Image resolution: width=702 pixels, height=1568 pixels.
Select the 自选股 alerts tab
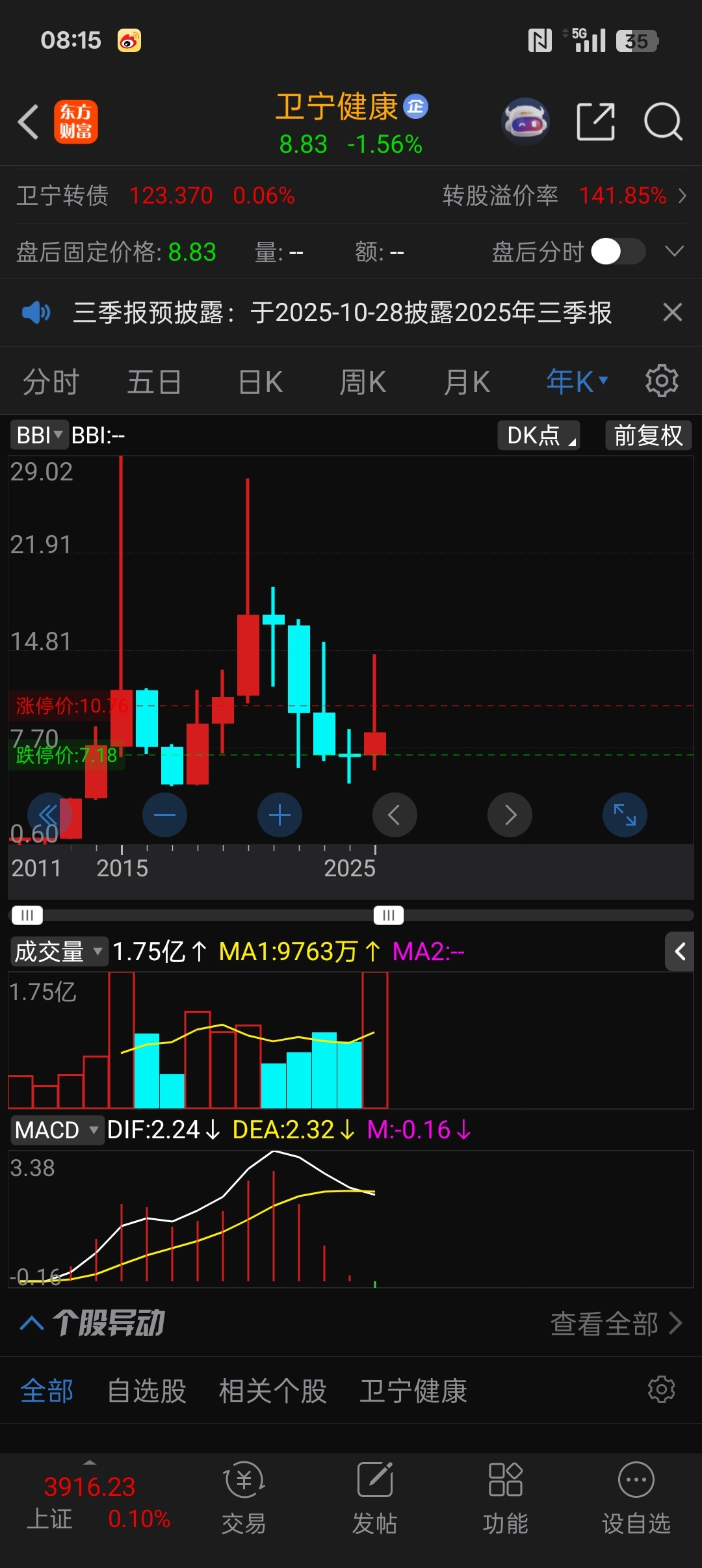pos(147,1391)
